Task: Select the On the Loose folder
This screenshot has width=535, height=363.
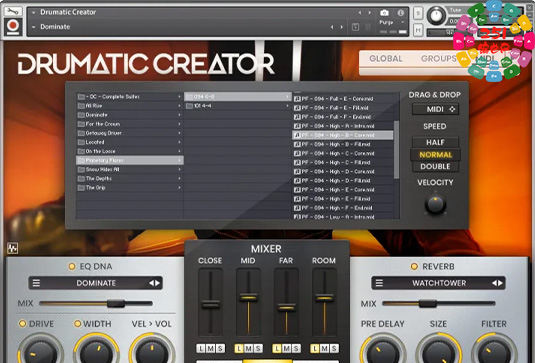Action: pyautogui.click(x=130, y=151)
